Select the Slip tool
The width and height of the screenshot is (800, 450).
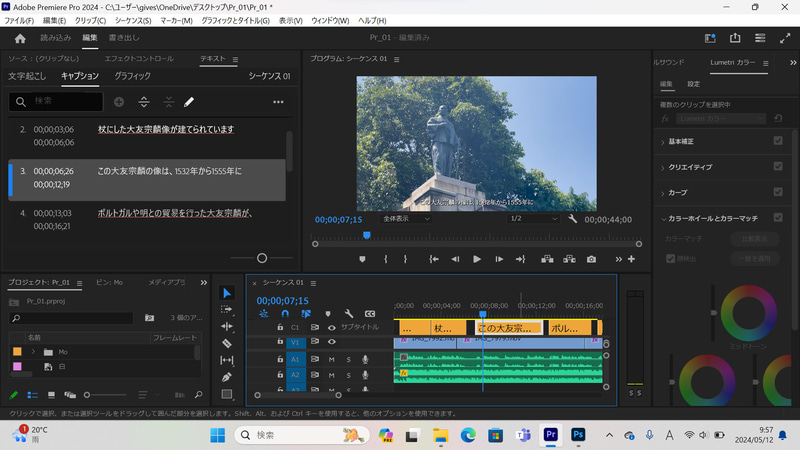[x=227, y=360]
